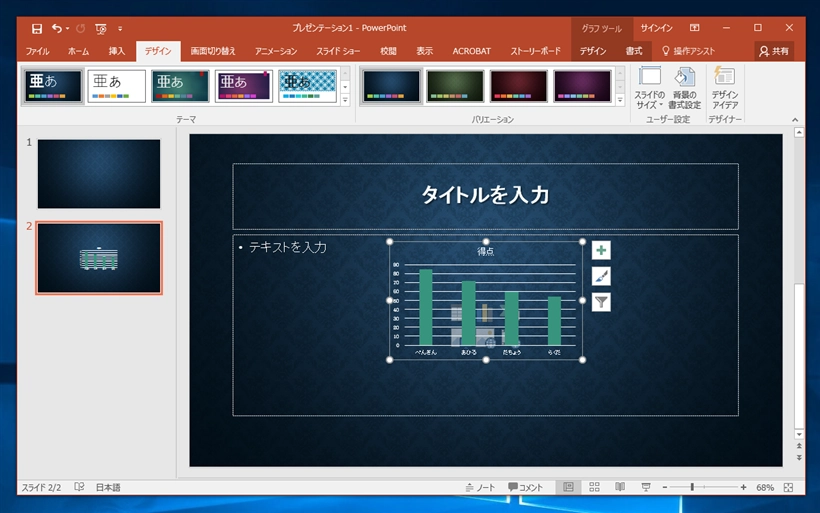Expand the variations gallery more arrow
This screenshot has width=820, height=513.
click(620, 99)
